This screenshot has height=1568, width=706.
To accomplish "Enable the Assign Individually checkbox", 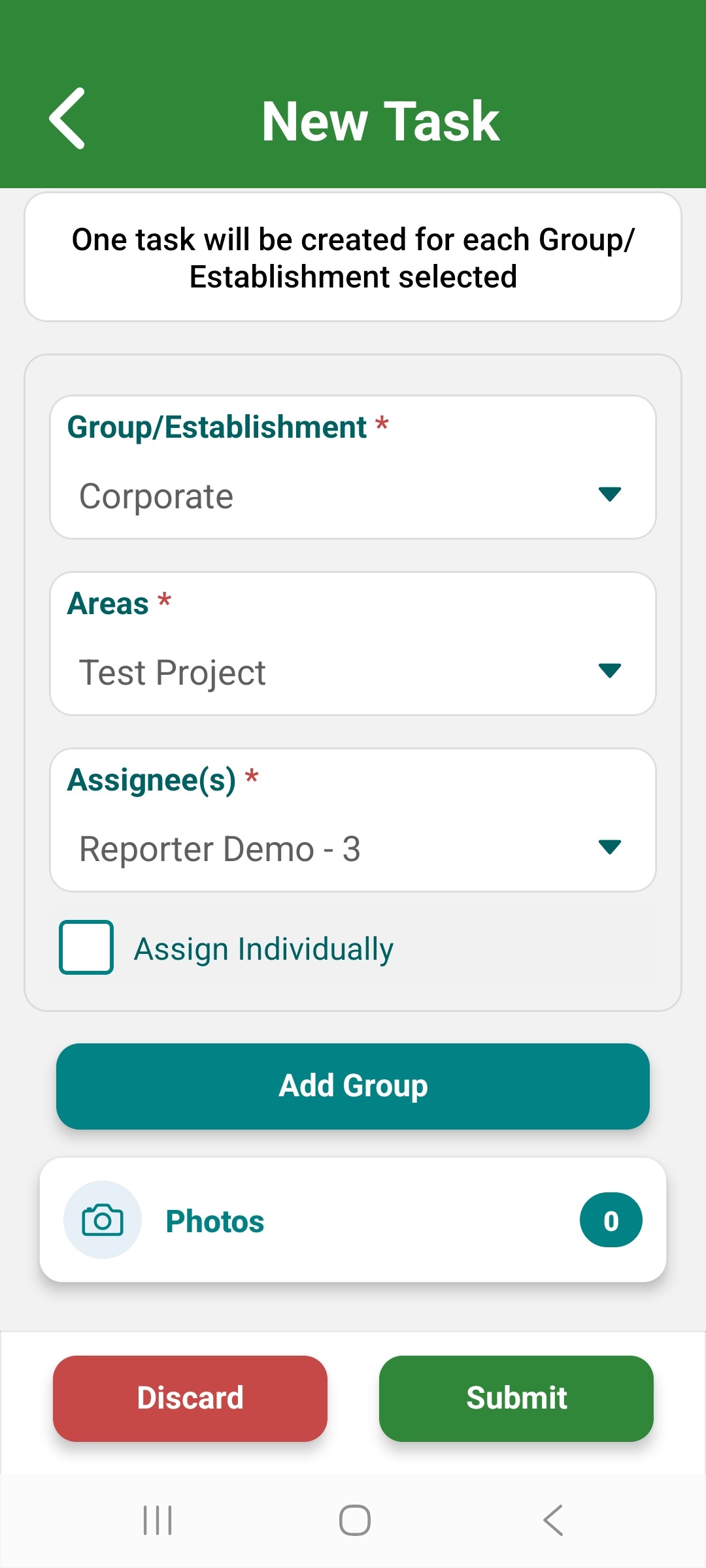I will click(x=86, y=947).
